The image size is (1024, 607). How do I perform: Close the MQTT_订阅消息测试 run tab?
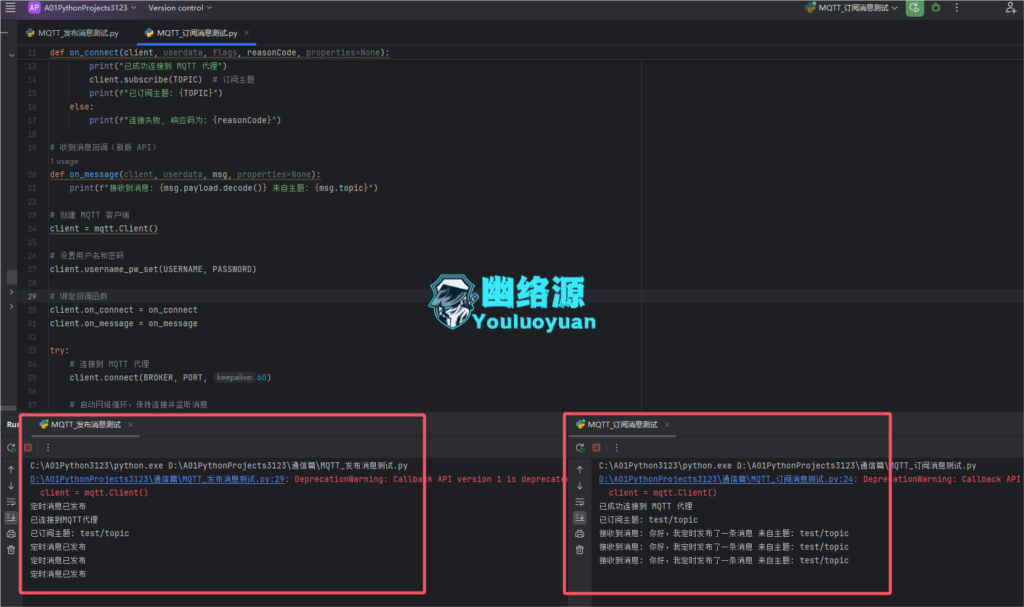[x=667, y=425]
